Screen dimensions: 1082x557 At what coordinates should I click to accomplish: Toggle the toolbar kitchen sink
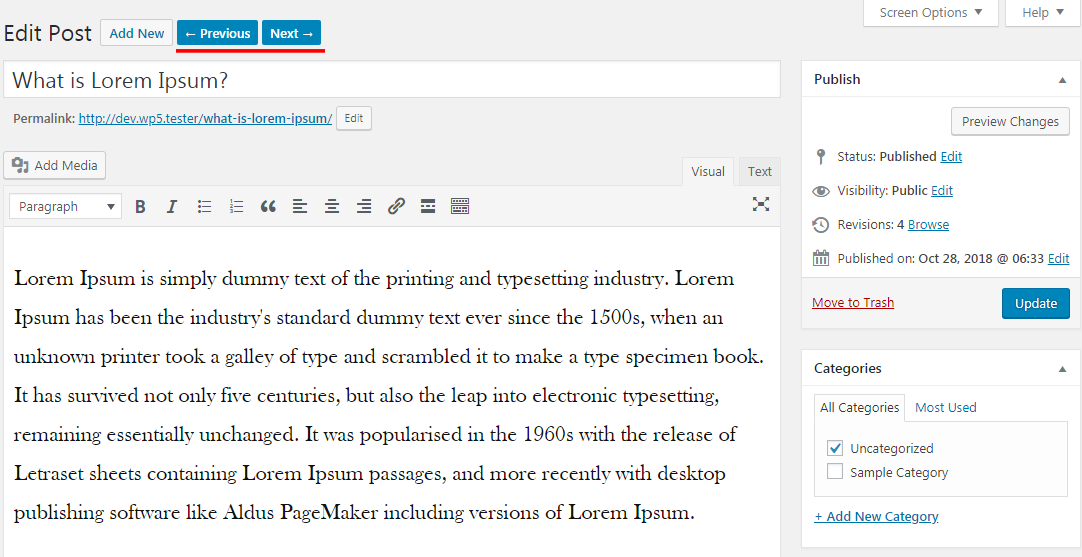point(460,206)
